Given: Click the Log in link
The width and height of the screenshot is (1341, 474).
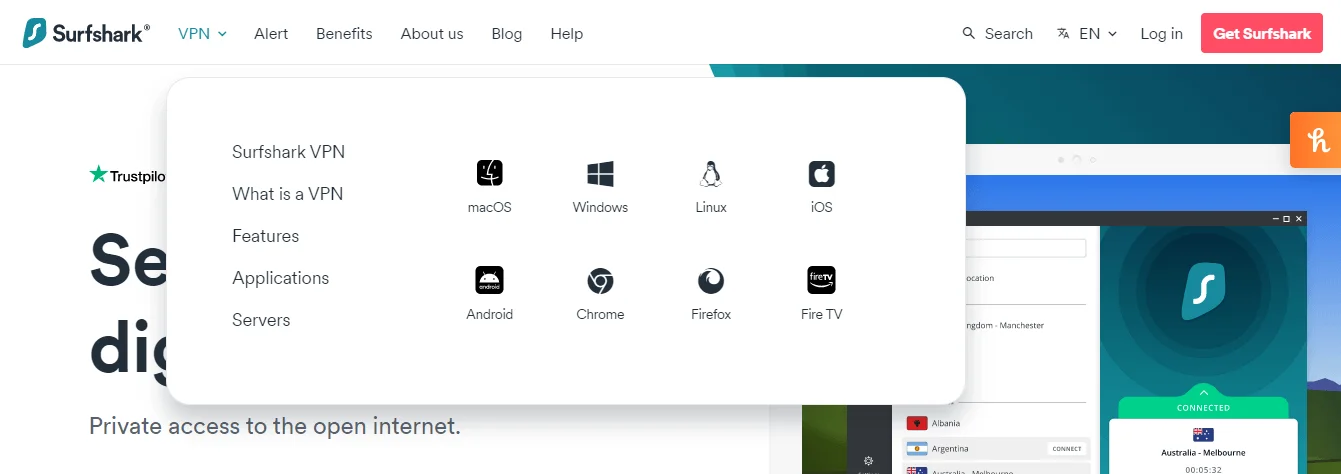Looking at the screenshot, I should click(x=1161, y=33).
